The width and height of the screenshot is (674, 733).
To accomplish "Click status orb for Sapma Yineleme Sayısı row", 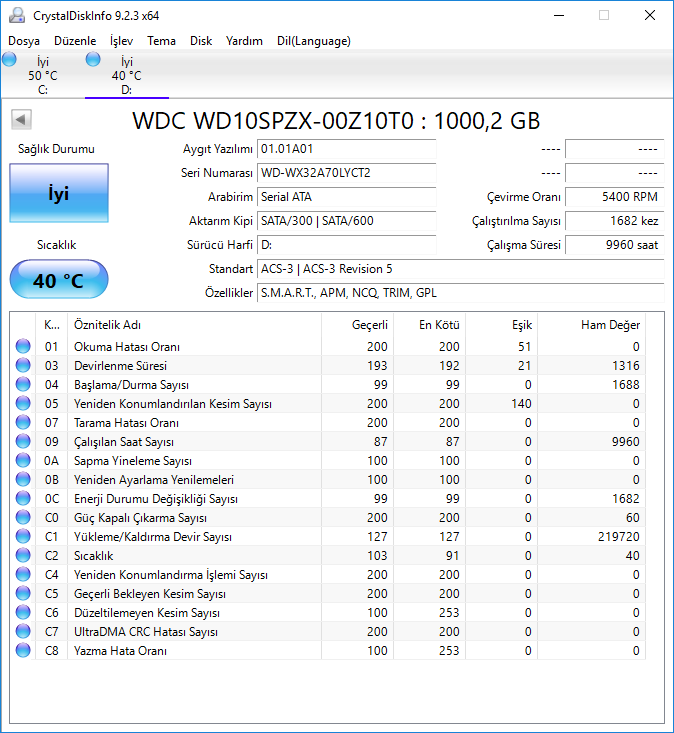I will pos(23,460).
